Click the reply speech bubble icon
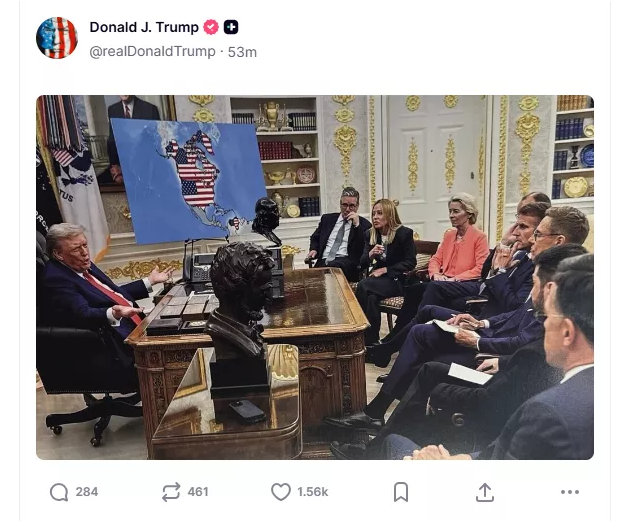 (59, 492)
